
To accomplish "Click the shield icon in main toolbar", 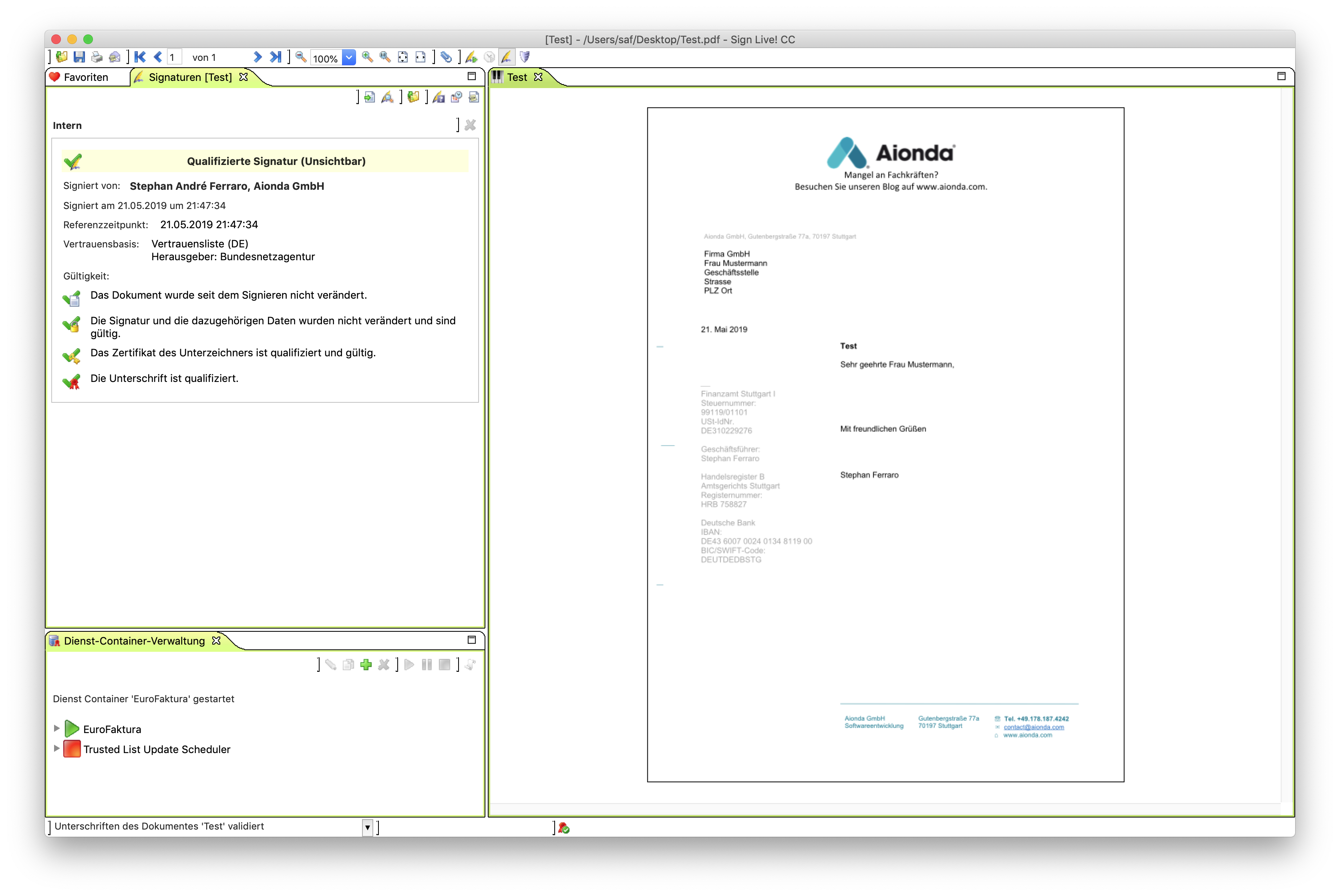I will tap(525, 57).
